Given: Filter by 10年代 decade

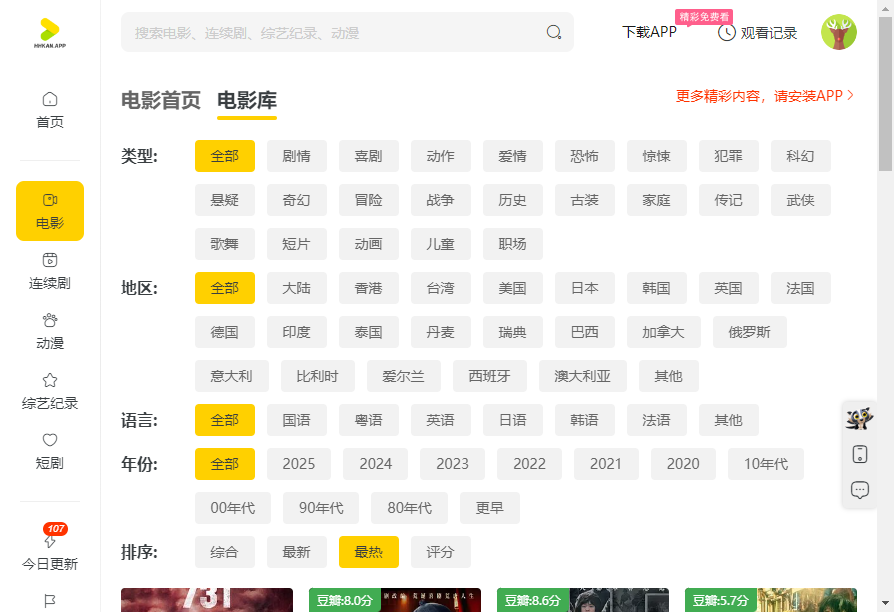Looking at the screenshot, I should 766,464.
